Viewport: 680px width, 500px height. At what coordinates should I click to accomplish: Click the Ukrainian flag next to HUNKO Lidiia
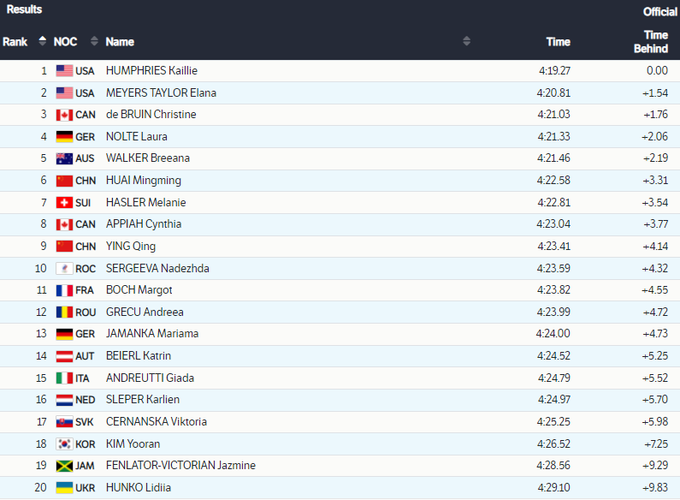click(64, 487)
